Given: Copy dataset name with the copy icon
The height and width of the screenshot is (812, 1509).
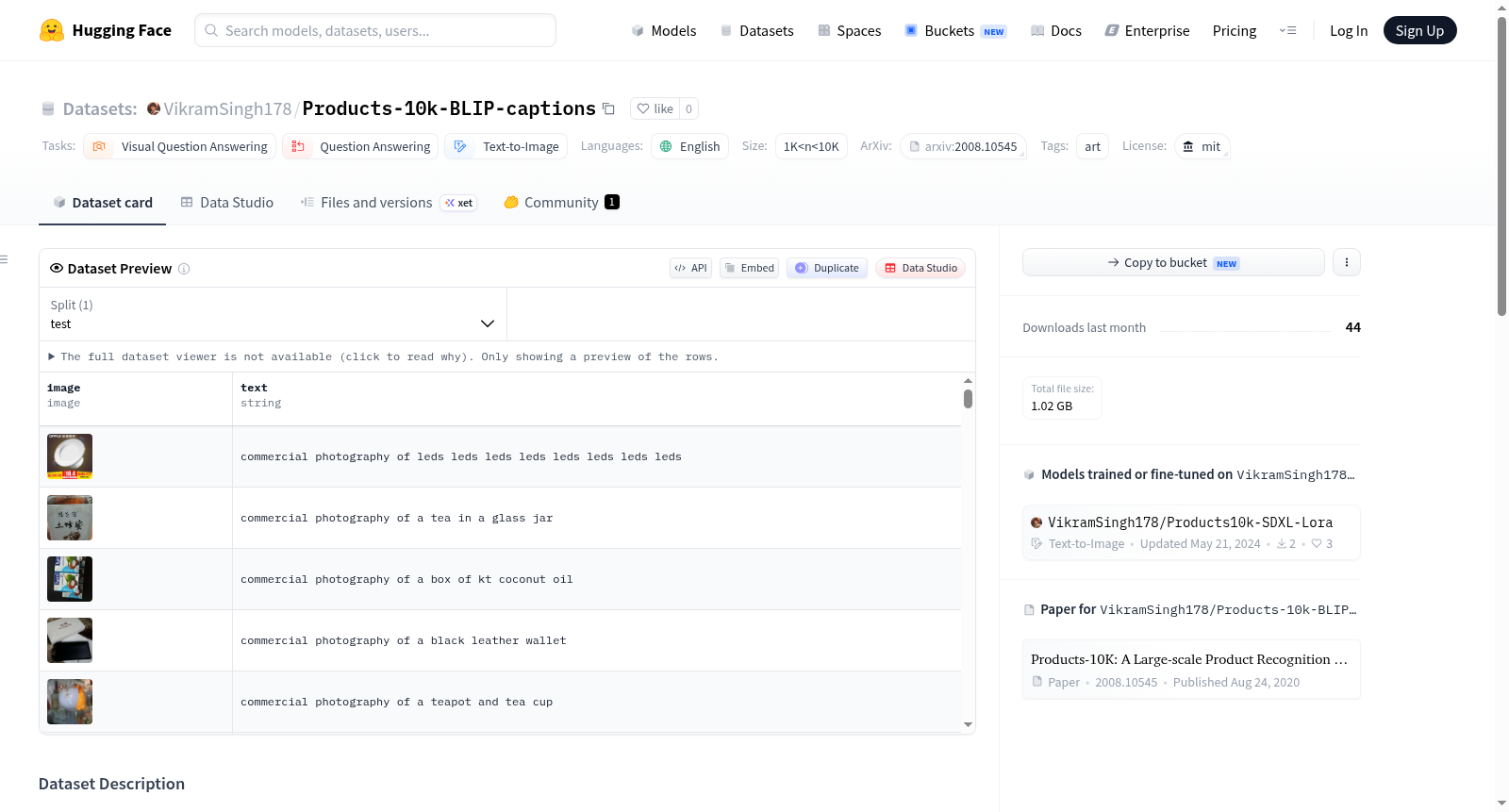Looking at the screenshot, I should click(609, 109).
